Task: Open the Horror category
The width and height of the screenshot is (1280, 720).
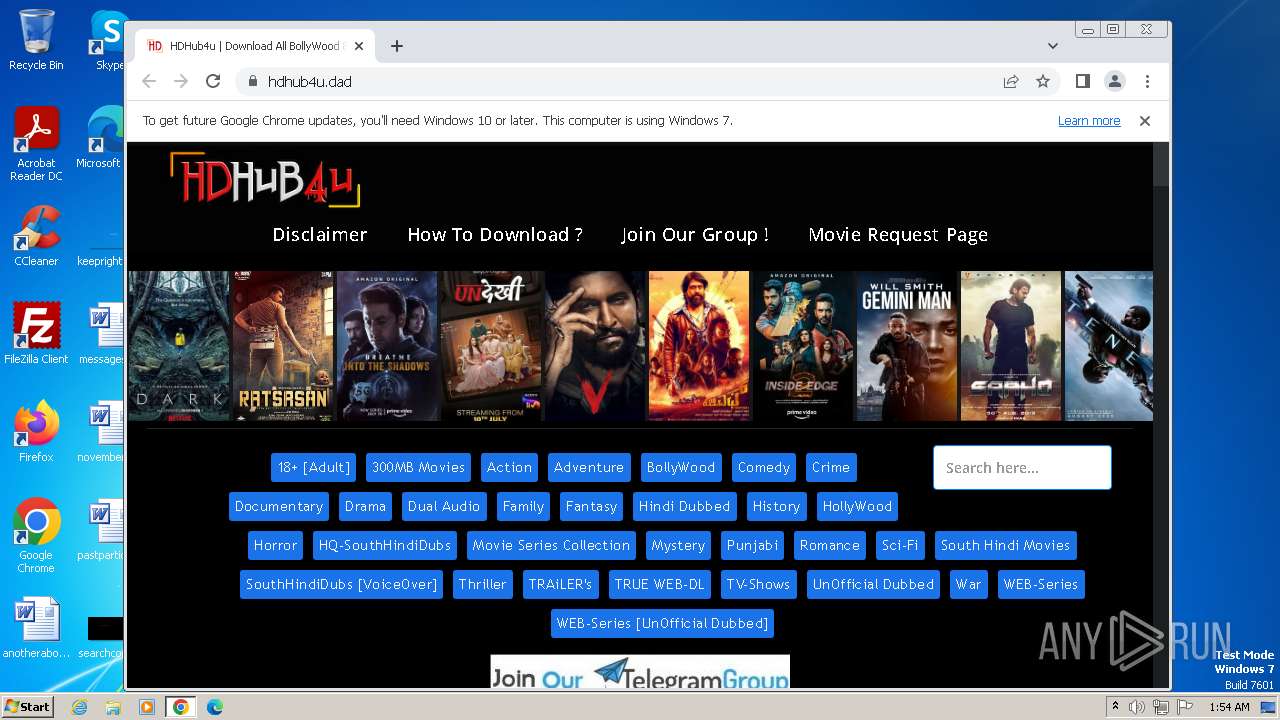Action: point(275,545)
